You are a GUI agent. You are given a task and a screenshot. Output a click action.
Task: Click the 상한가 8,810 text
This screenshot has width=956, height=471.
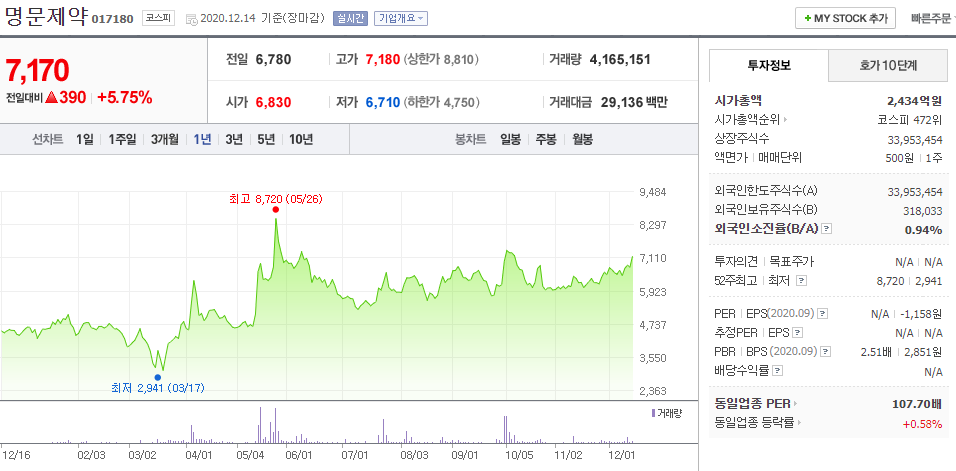click(441, 60)
